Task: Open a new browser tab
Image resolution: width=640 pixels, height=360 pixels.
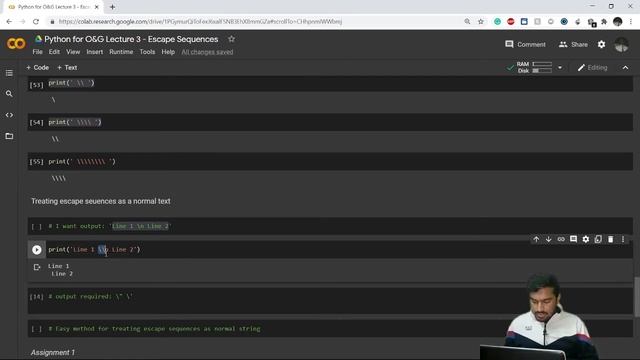Action: (x=112, y=7)
